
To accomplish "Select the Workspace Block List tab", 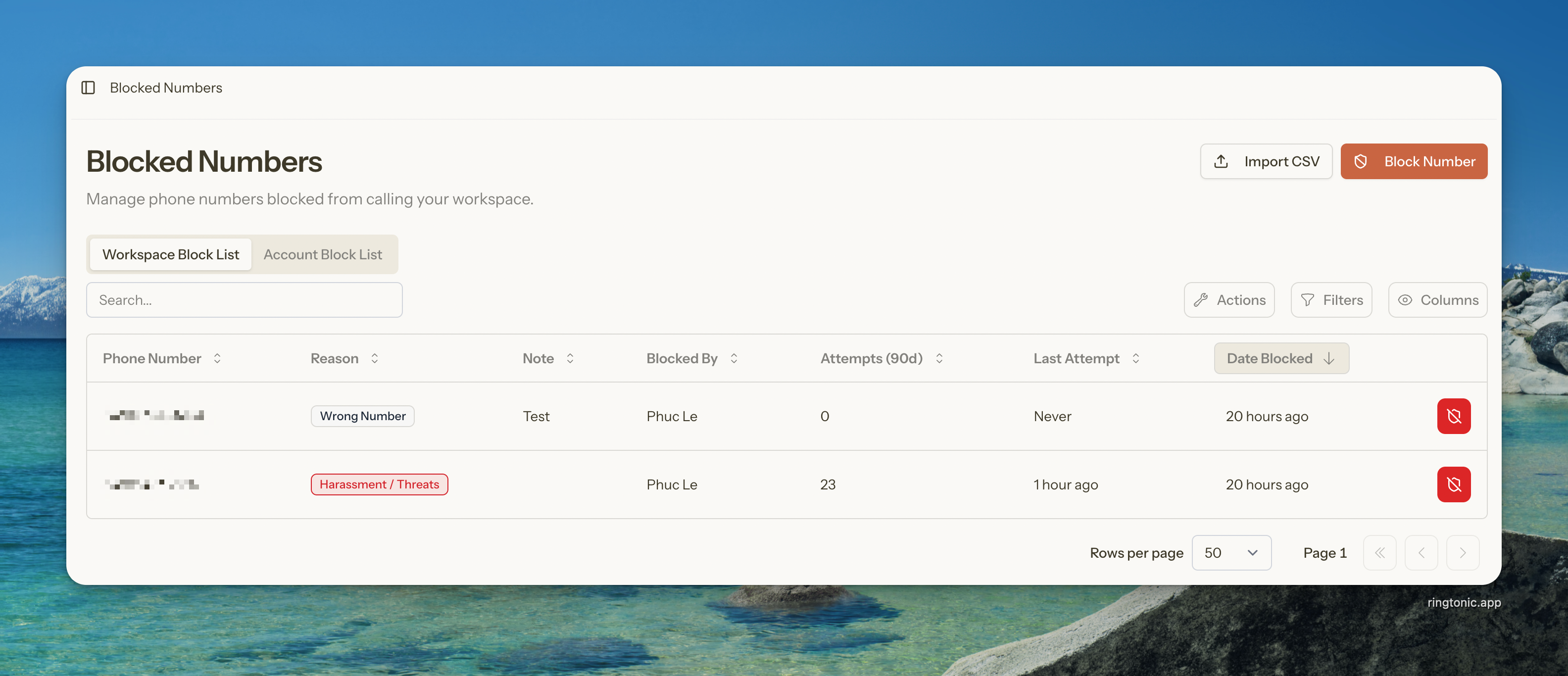I will (x=170, y=254).
